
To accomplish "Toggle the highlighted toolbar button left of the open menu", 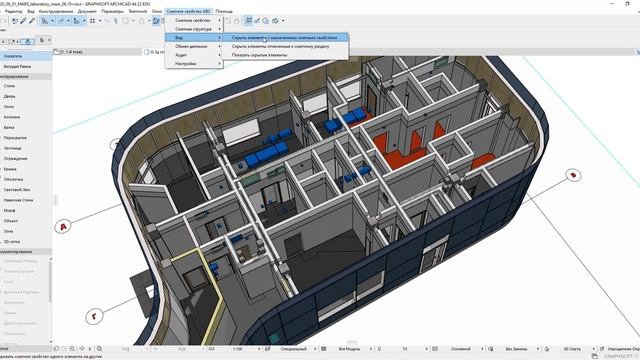I will tap(156, 20).
